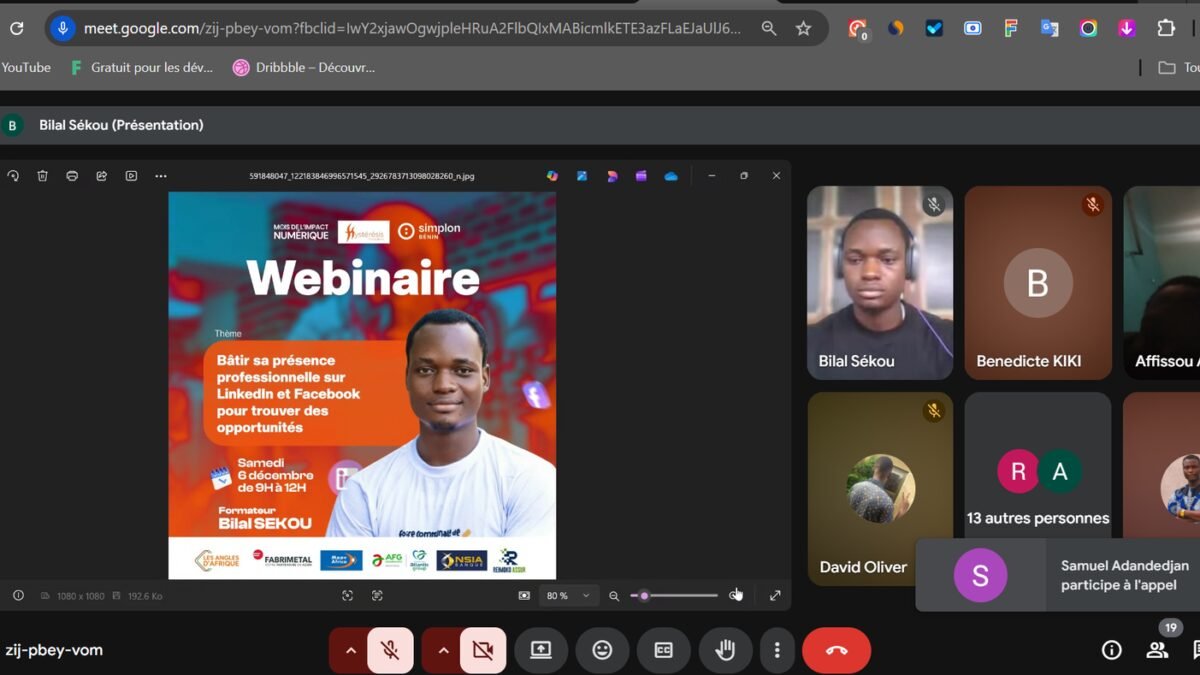Open the zoom magnifier in address bar
1200x675 pixels.
(x=769, y=28)
